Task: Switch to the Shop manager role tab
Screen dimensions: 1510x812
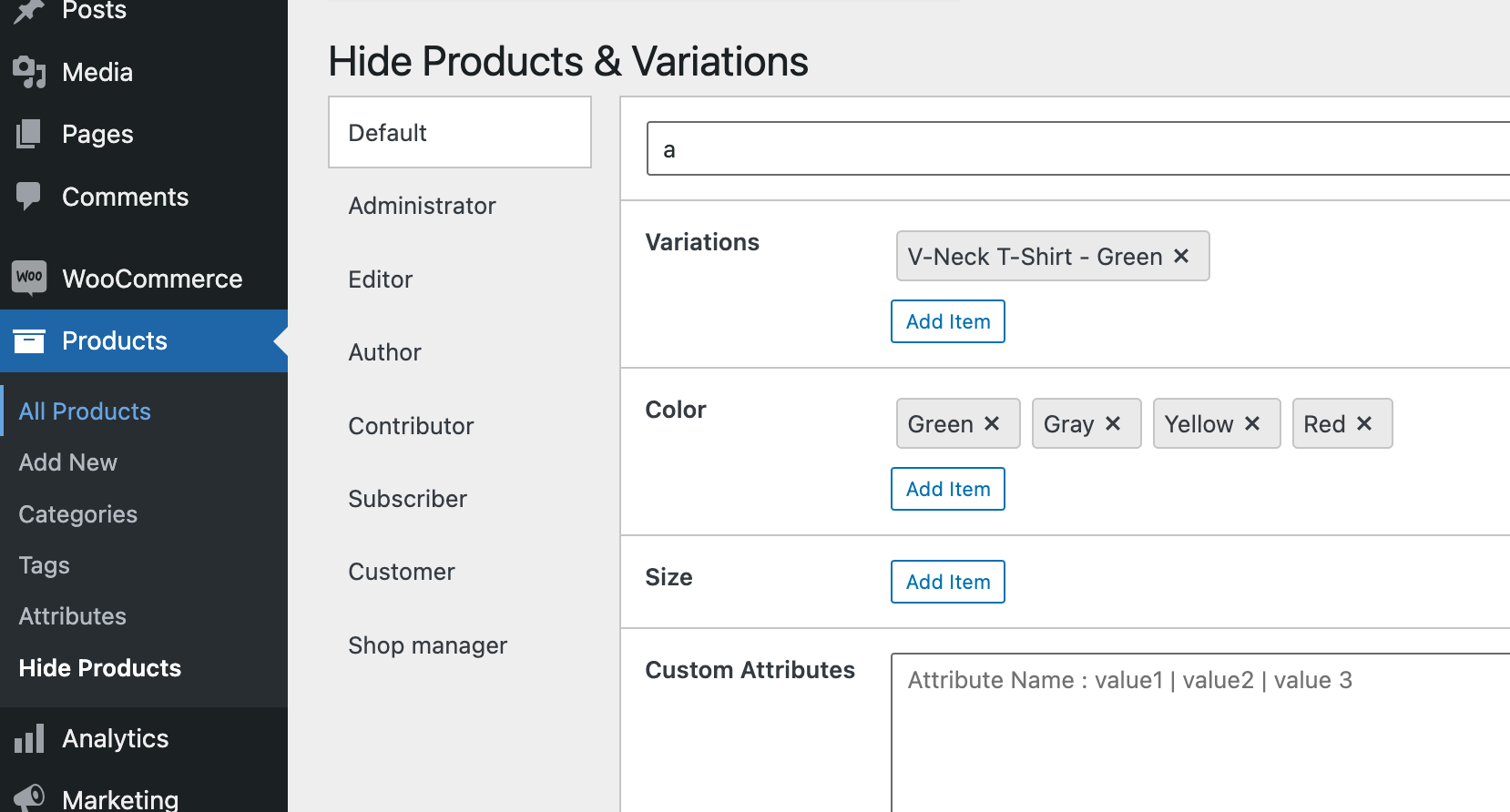Action: point(427,645)
